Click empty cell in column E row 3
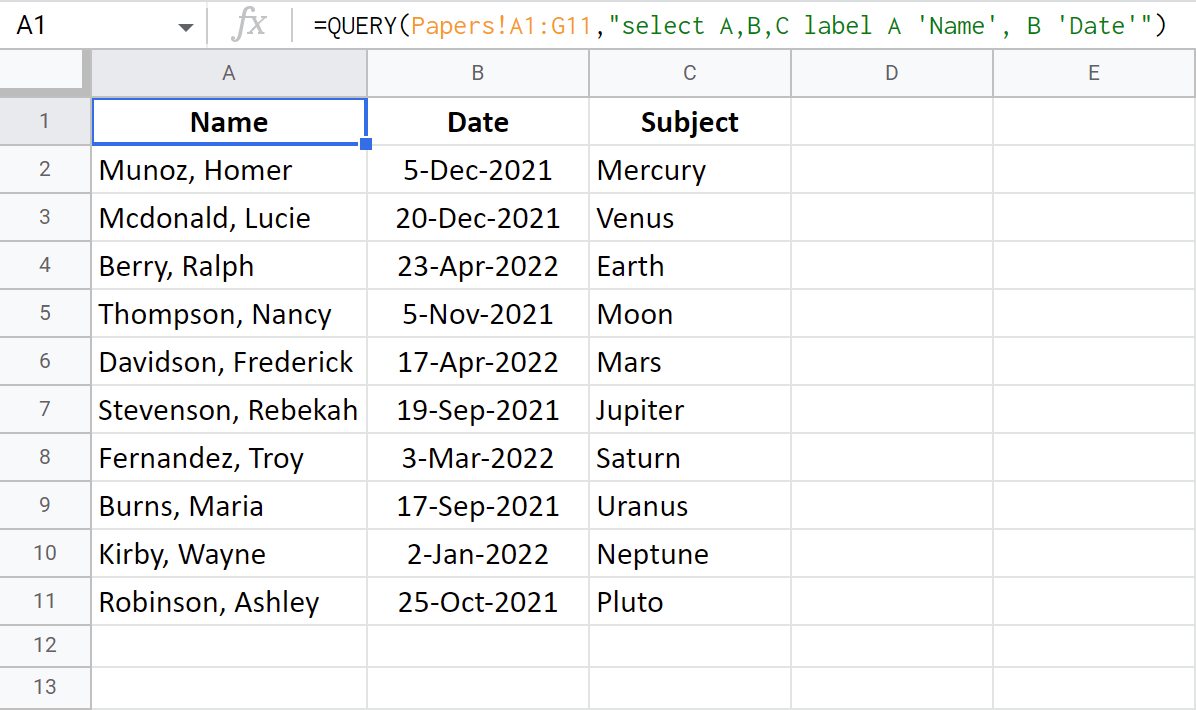This screenshot has height=710, width=1196. (1093, 217)
